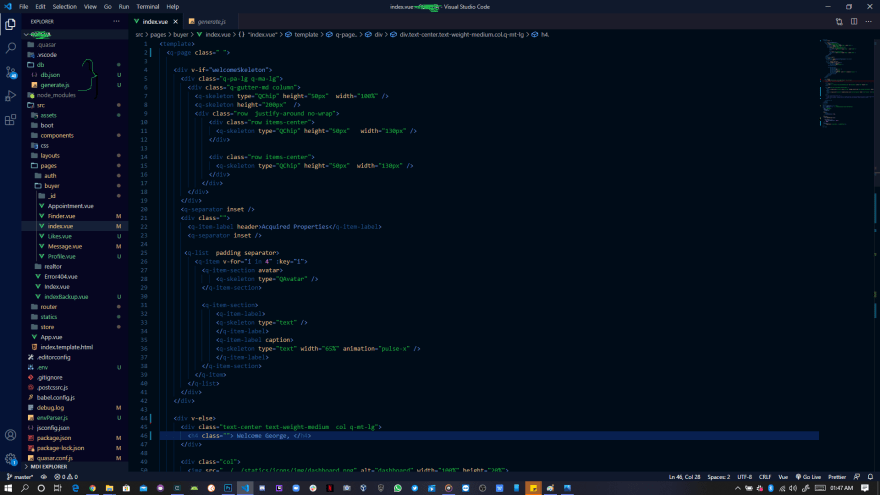Close the index.vue tab
880x495 pixels.
click(176, 21)
